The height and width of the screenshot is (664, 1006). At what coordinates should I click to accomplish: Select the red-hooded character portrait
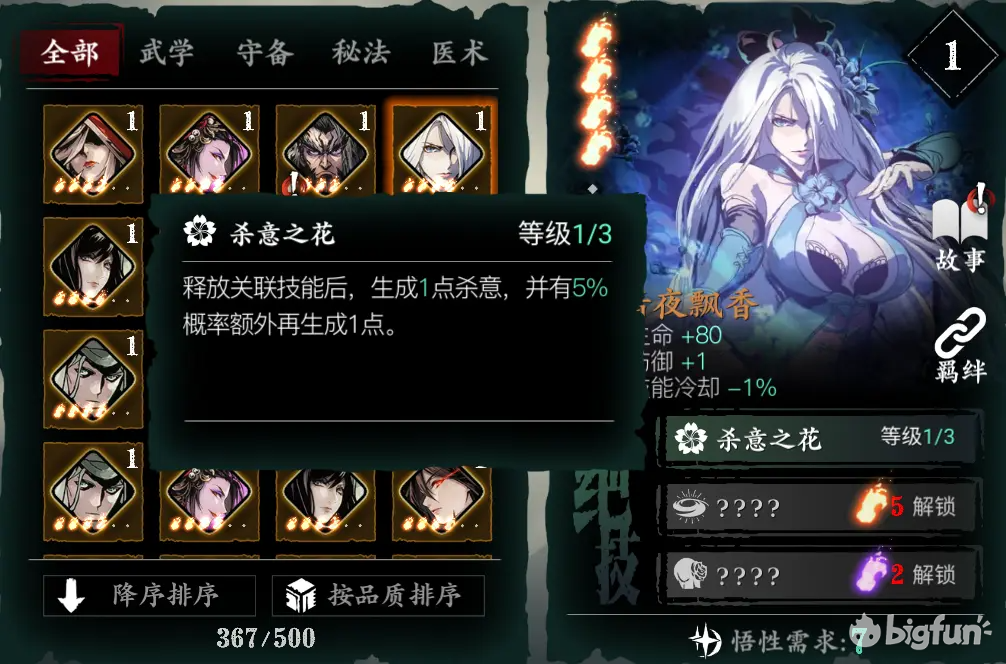93,153
